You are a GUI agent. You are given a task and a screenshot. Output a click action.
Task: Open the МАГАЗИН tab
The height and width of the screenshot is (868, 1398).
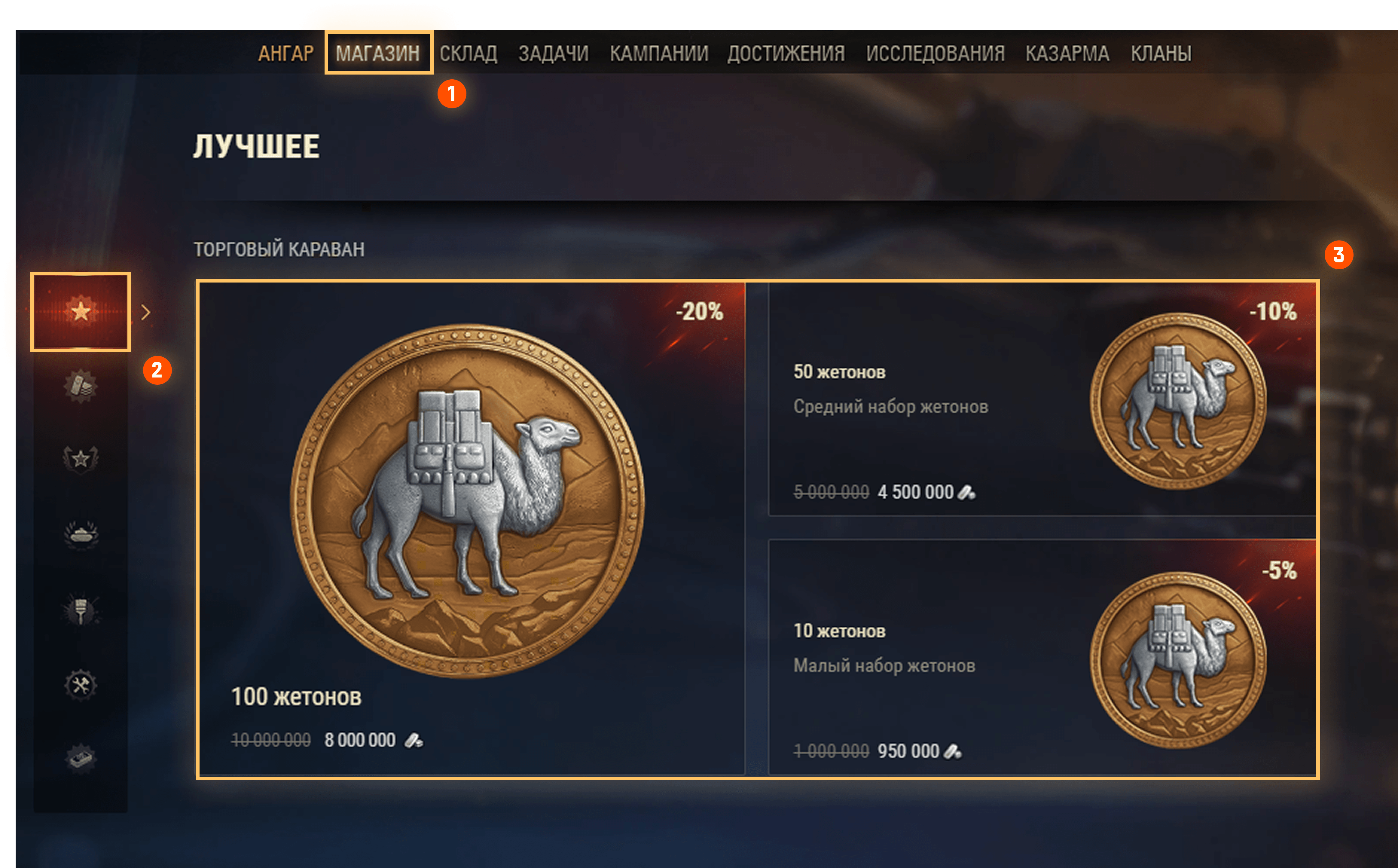click(378, 53)
